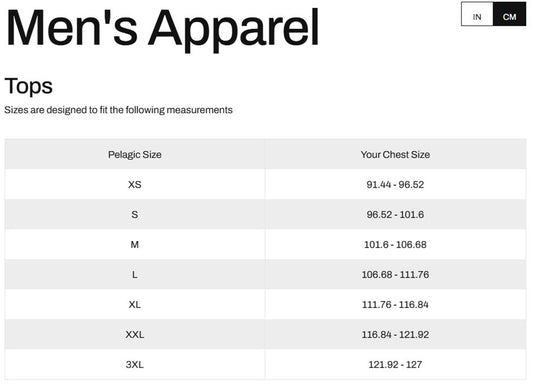This screenshot has width=533, height=386.
Task: Click the 121.92 - 127 chest measurement
Action: click(395, 364)
